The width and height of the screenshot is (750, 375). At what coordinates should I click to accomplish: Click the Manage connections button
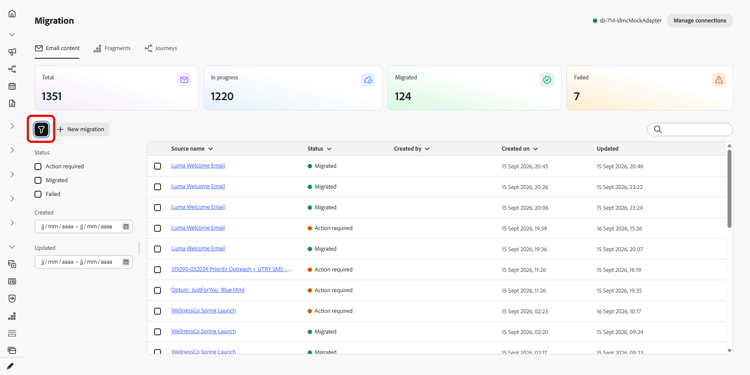[x=700, y=21]
